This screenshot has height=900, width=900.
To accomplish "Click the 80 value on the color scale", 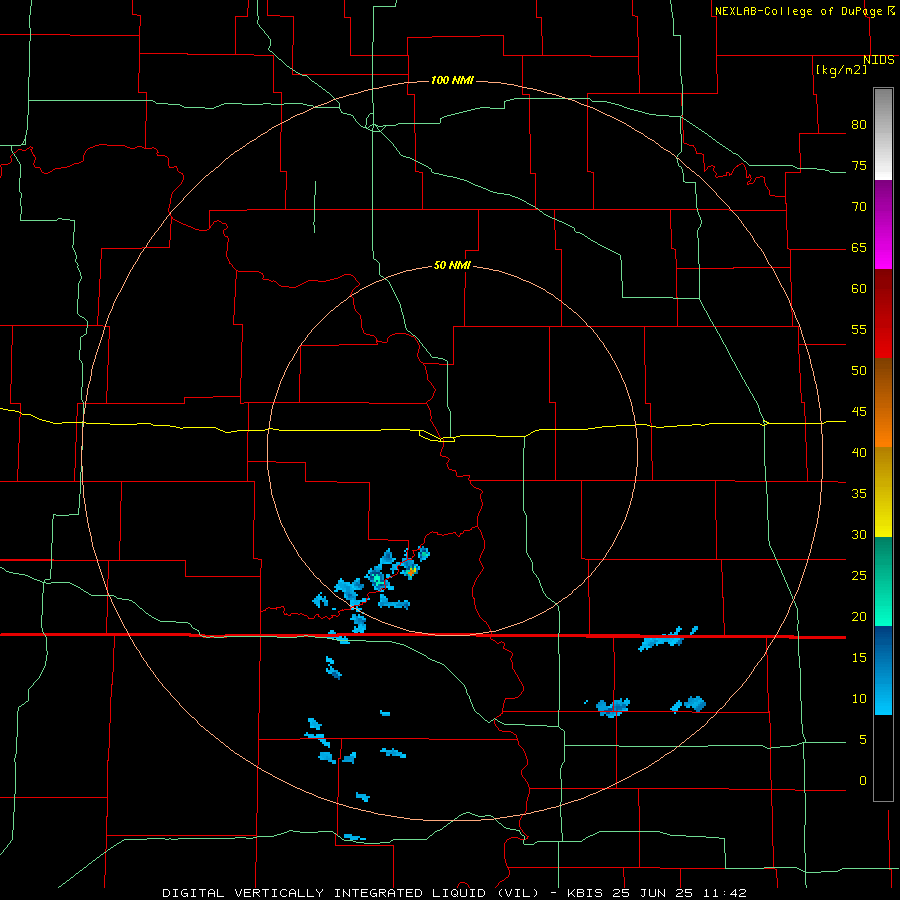I will point(859,125).
